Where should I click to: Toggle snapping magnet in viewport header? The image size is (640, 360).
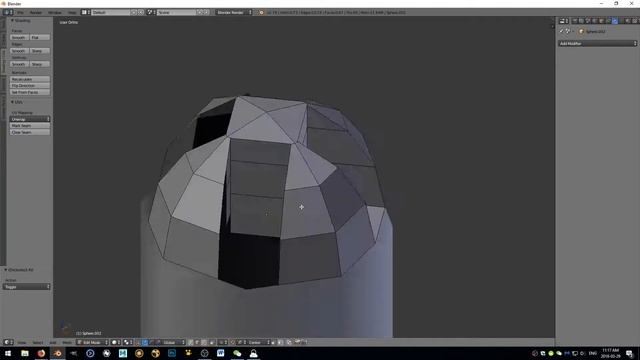click(233, 342)
